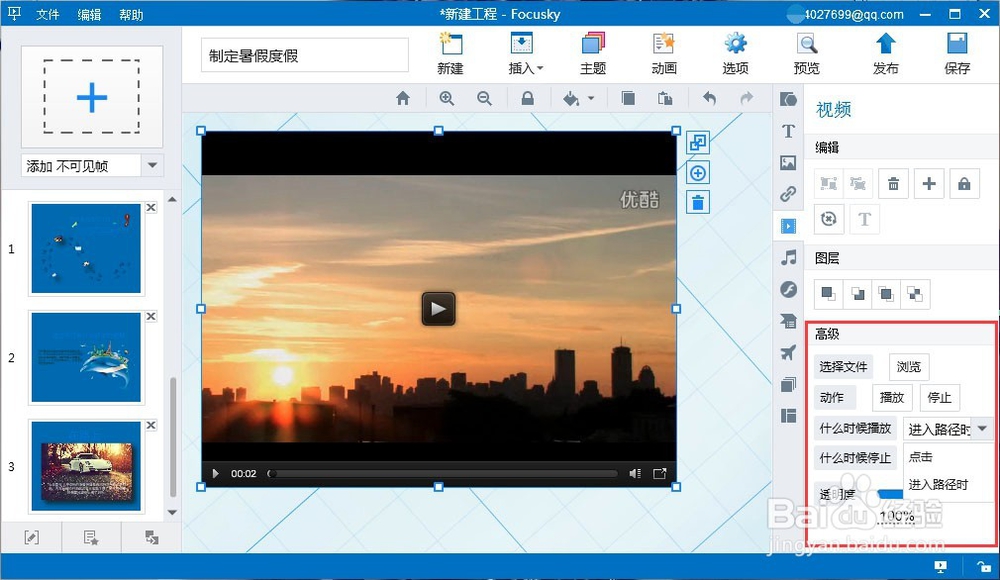
Task: Click the bring-to-front layer icon
Action: coord(828,294)
